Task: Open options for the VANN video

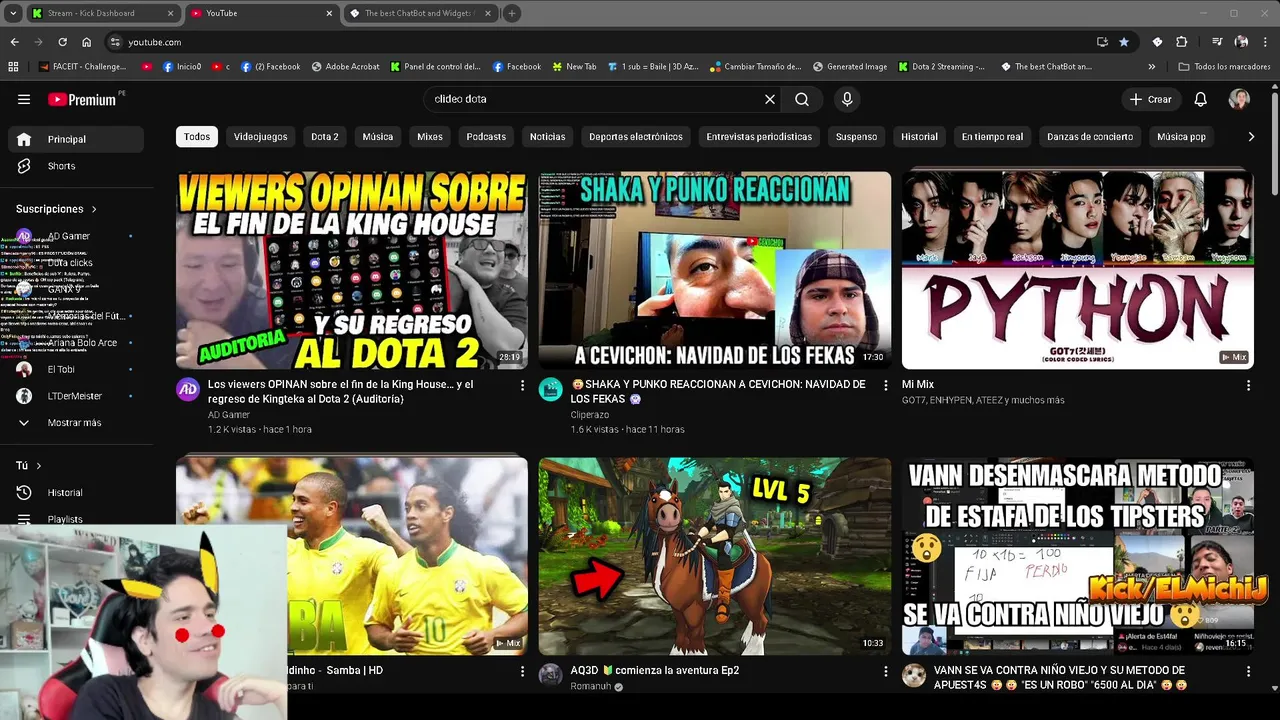Action: [1248, 671]
